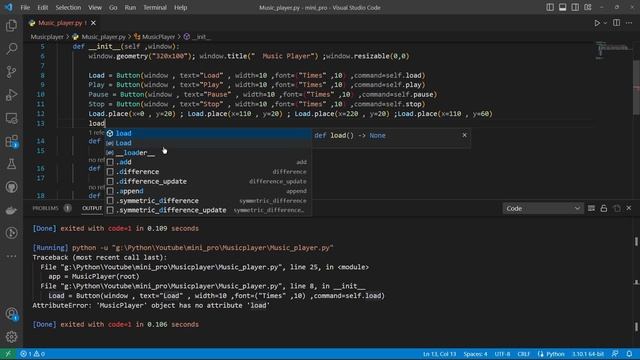Open errors and warnings status item
640x360 pixels.
pyautogui.click(x=33, y=354)
